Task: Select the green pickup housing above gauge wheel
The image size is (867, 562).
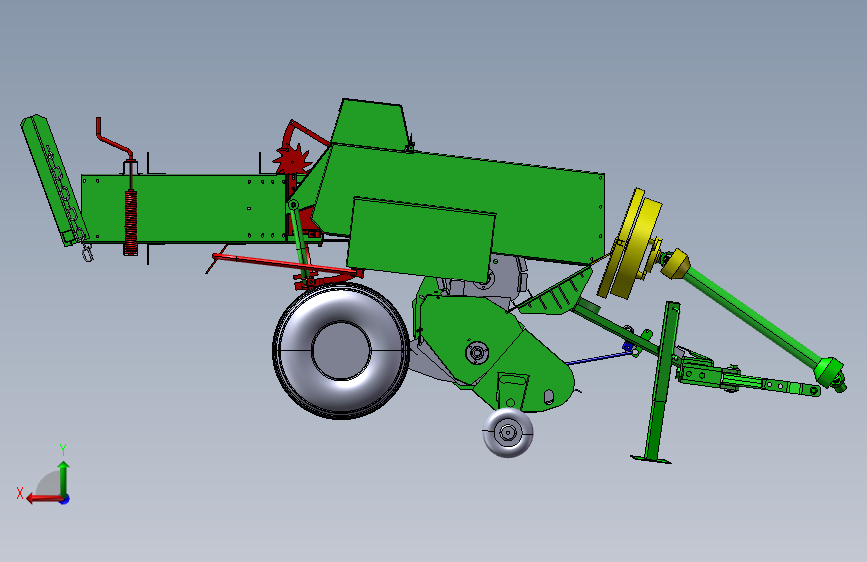Action: click(495, 354)
